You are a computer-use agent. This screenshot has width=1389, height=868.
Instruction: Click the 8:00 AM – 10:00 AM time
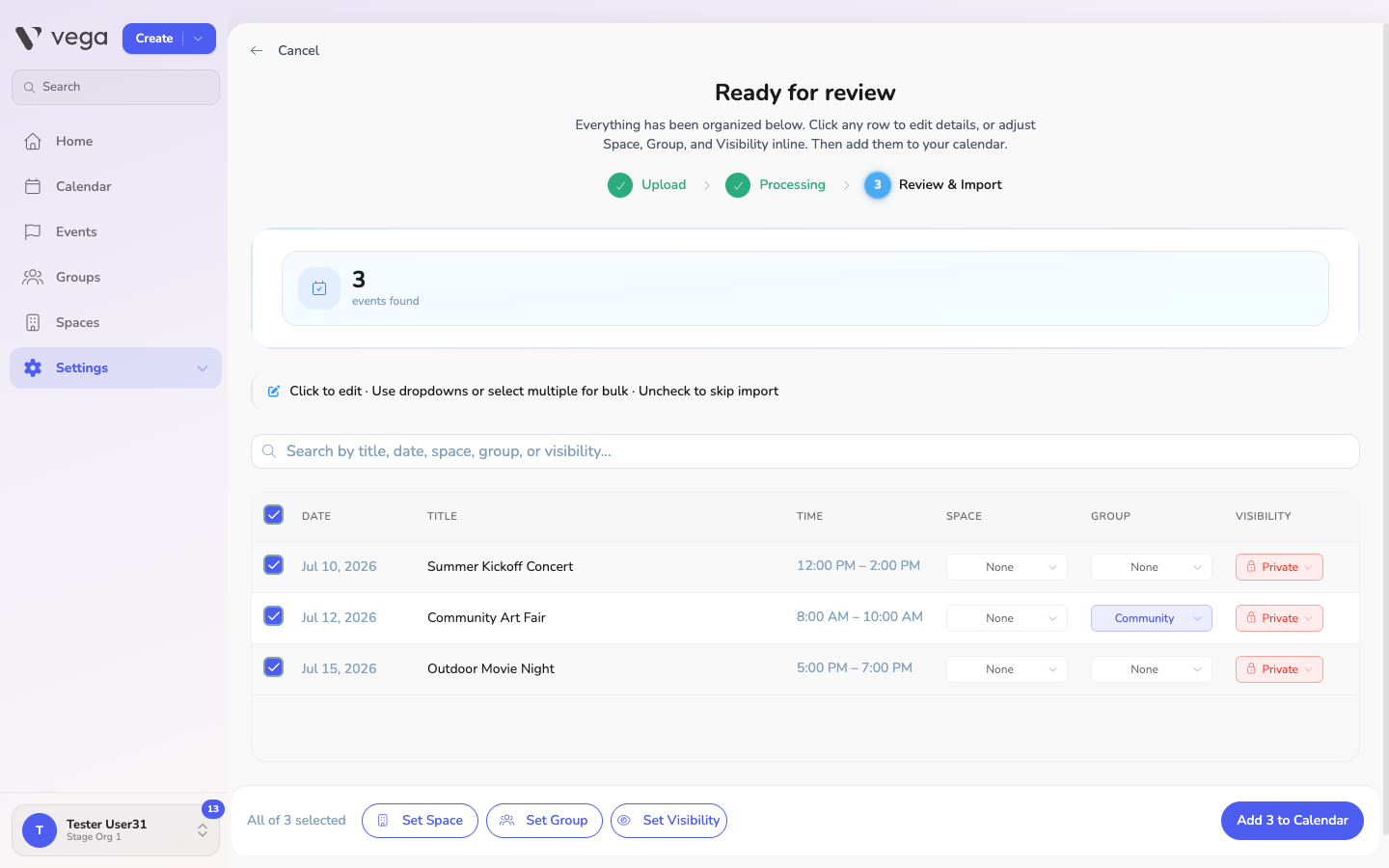click(859, 616)
